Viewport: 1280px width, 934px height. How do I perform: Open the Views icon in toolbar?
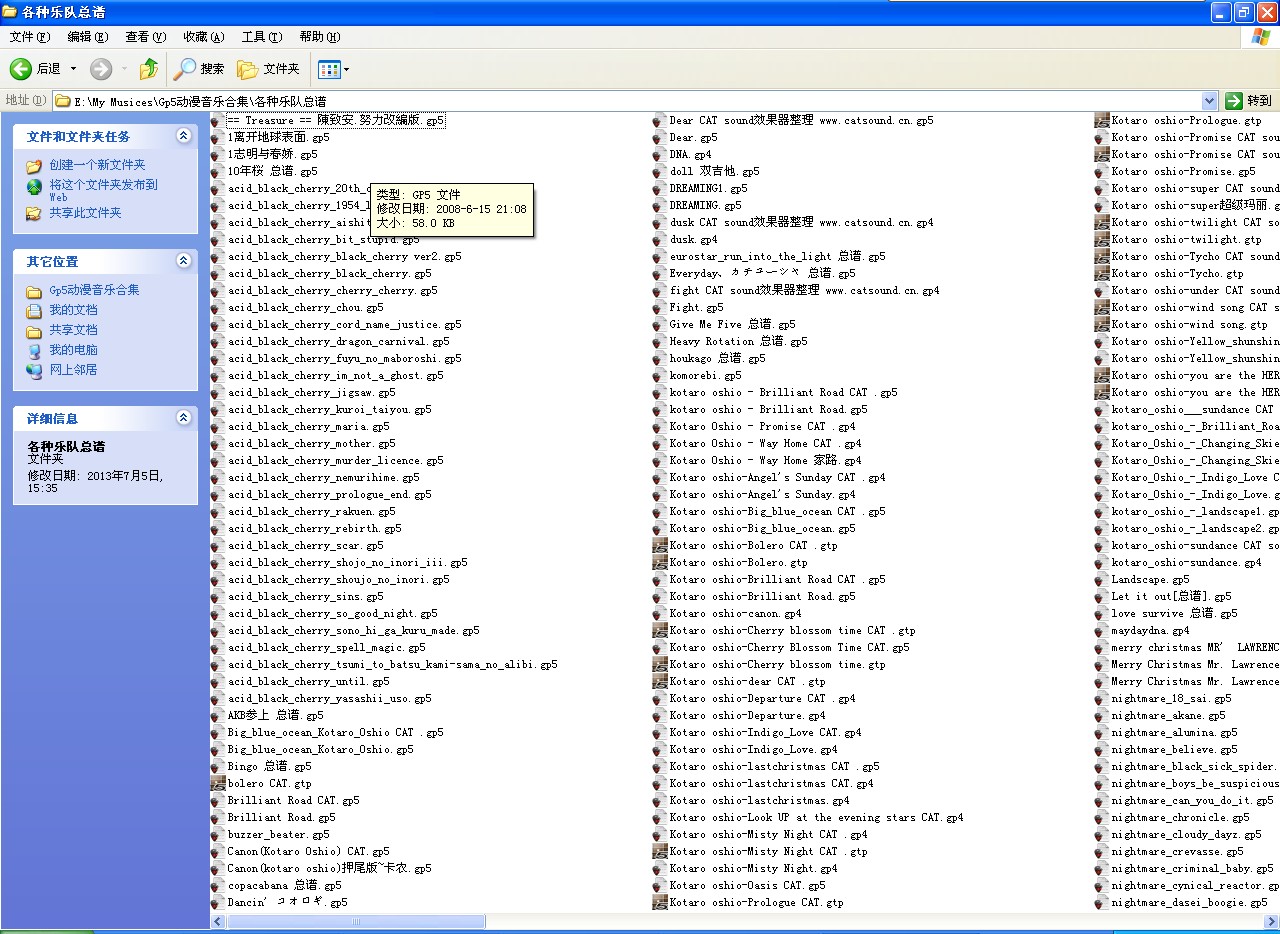tap(329, 69)
